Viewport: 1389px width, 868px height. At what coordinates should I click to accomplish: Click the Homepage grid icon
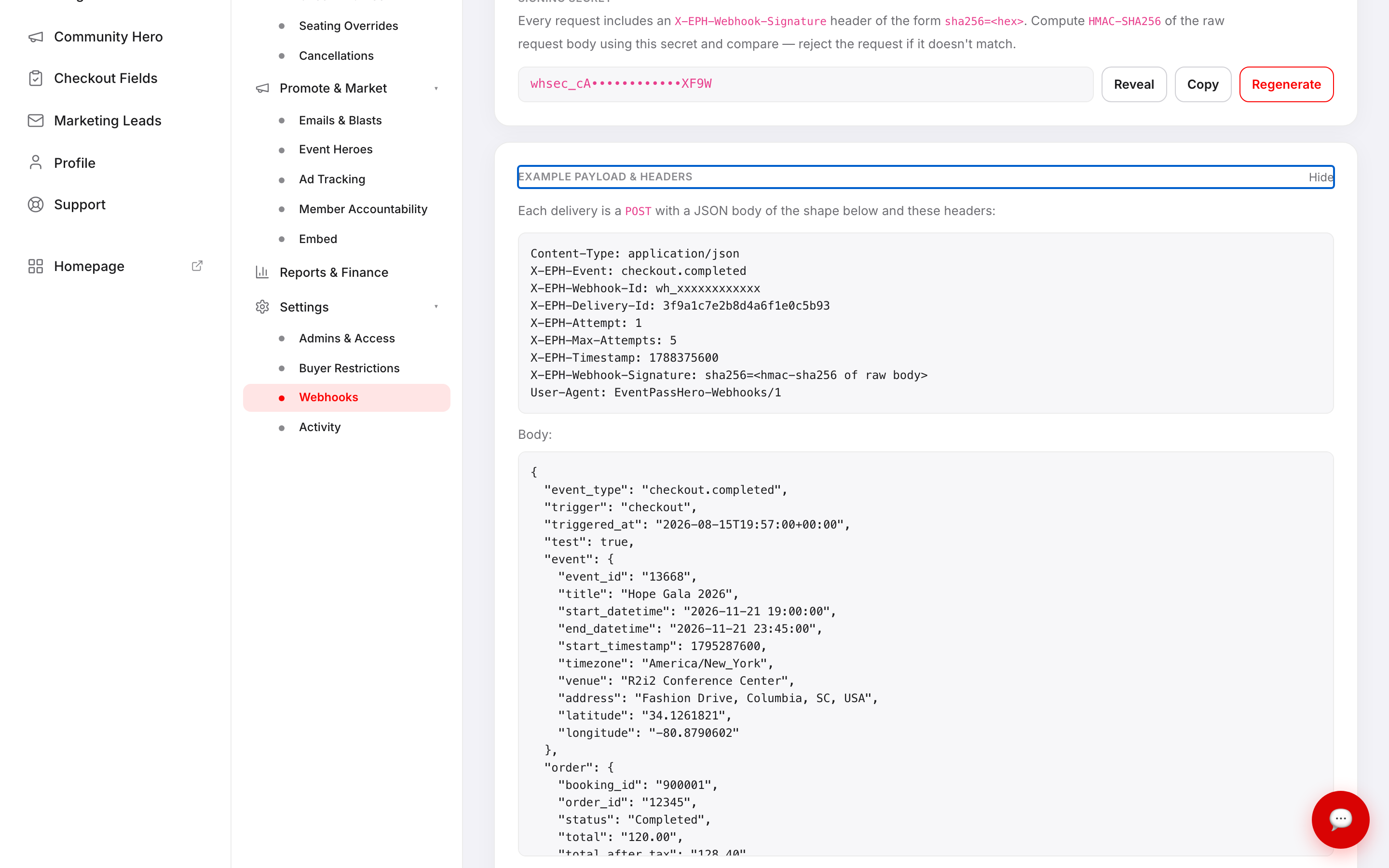coord(36,266)
